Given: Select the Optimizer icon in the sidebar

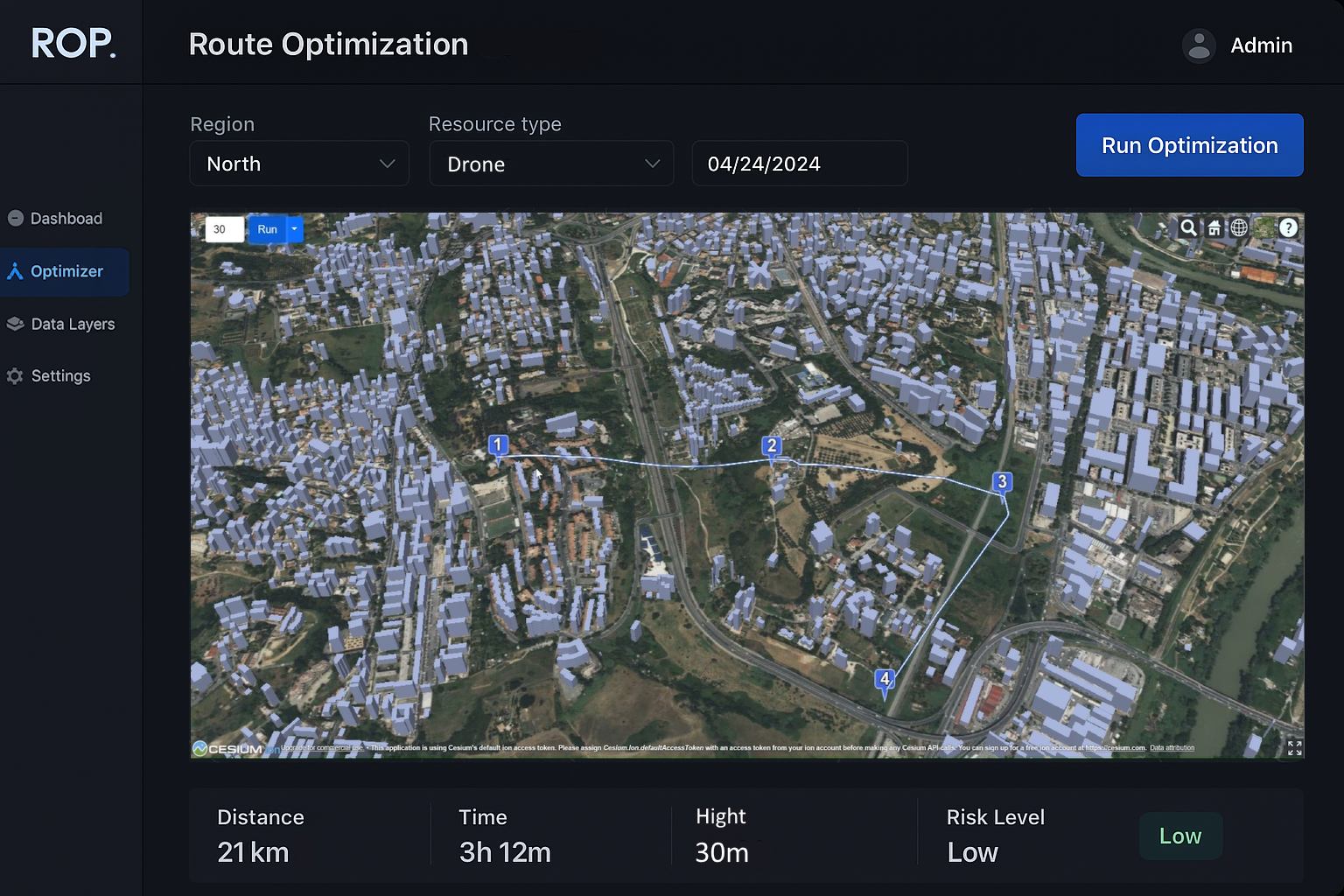Looking at the screenshot, I should pyautogui.click(x=15, y=271).
